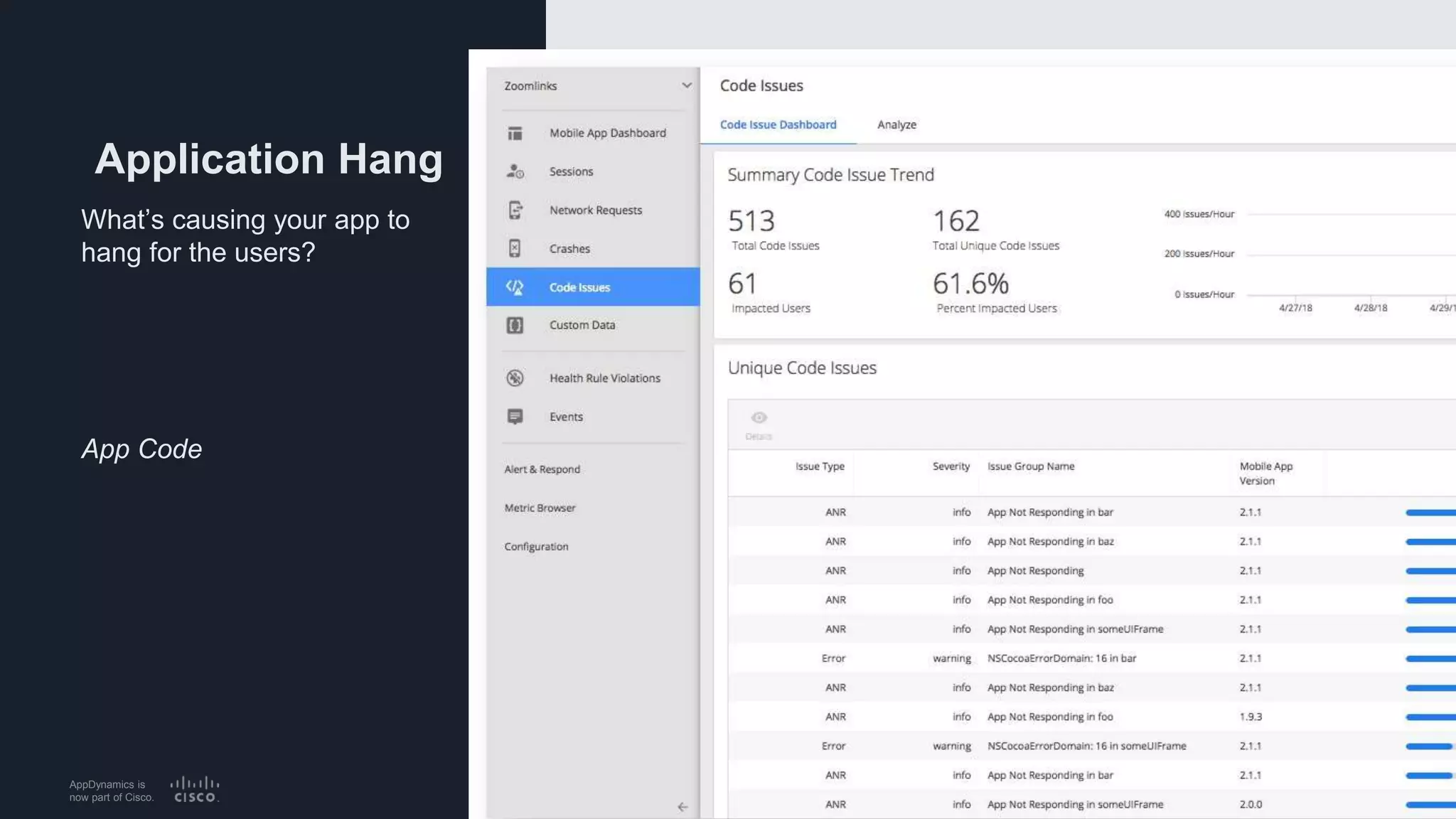The width and height of the screenshot is (1456, 819).
Task: Select 'App Not Responding in bar' first row
Action: point(1092,512)
